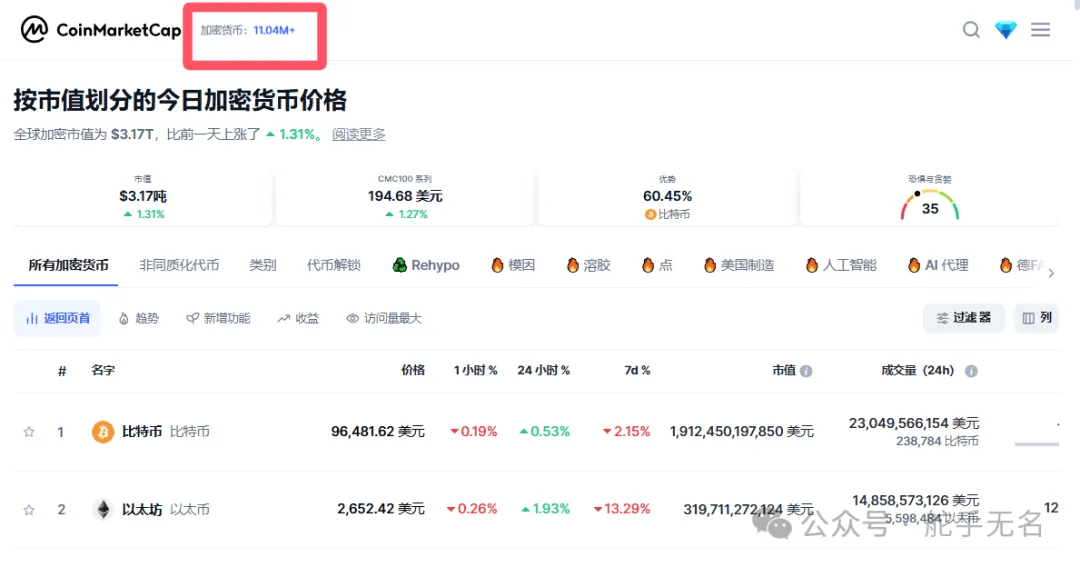This screenshot has width=1080, height=567.
Task: Click the price 96,481.62 美元
Action: pyautogui.click(x=377, y=431)
